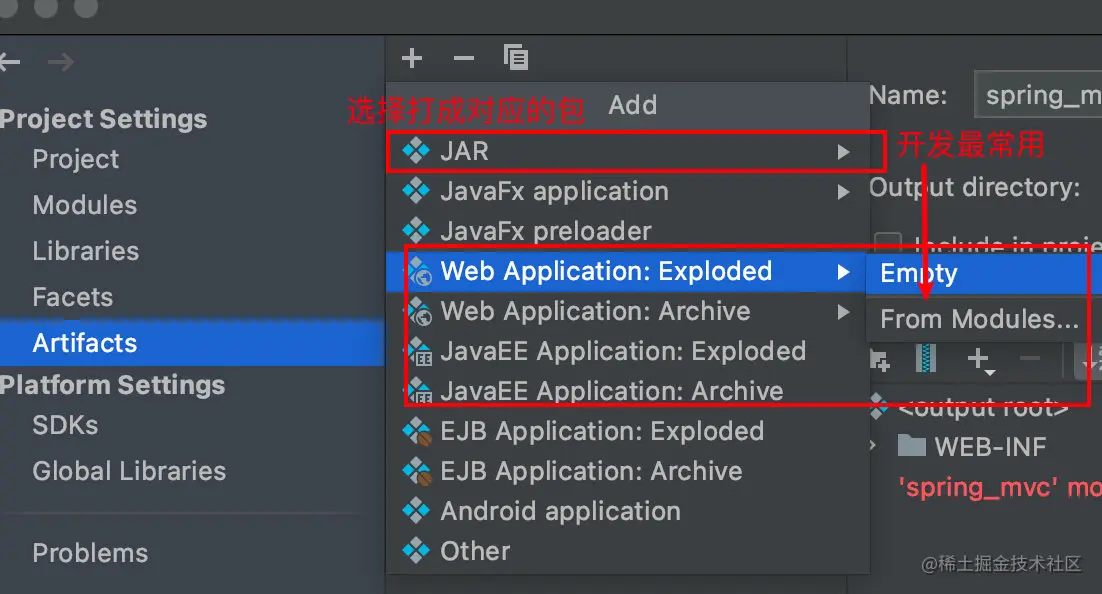Open the JAR submenu arrow

click(843, 151)
